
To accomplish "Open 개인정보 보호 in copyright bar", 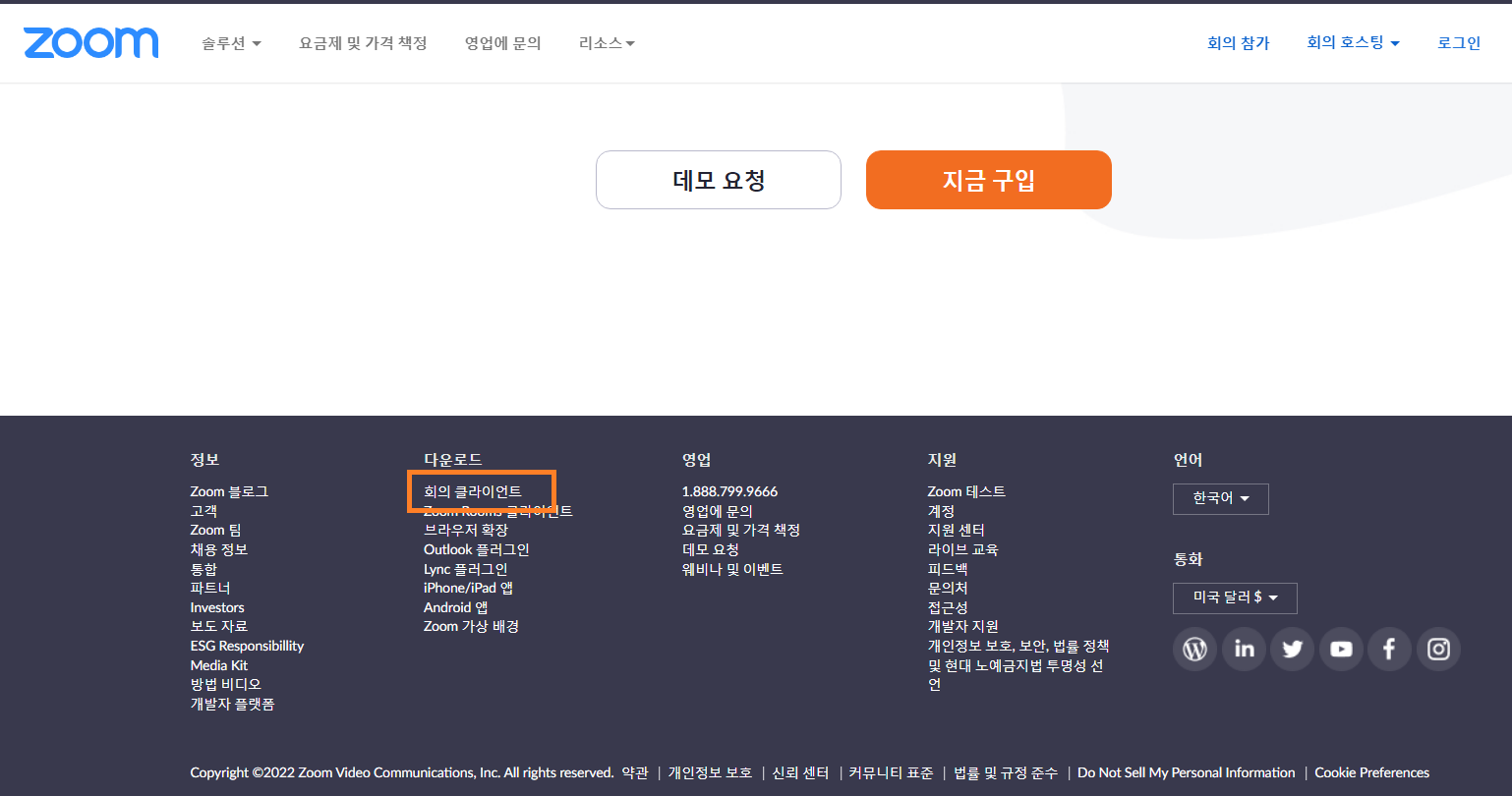I will [711, 772].
